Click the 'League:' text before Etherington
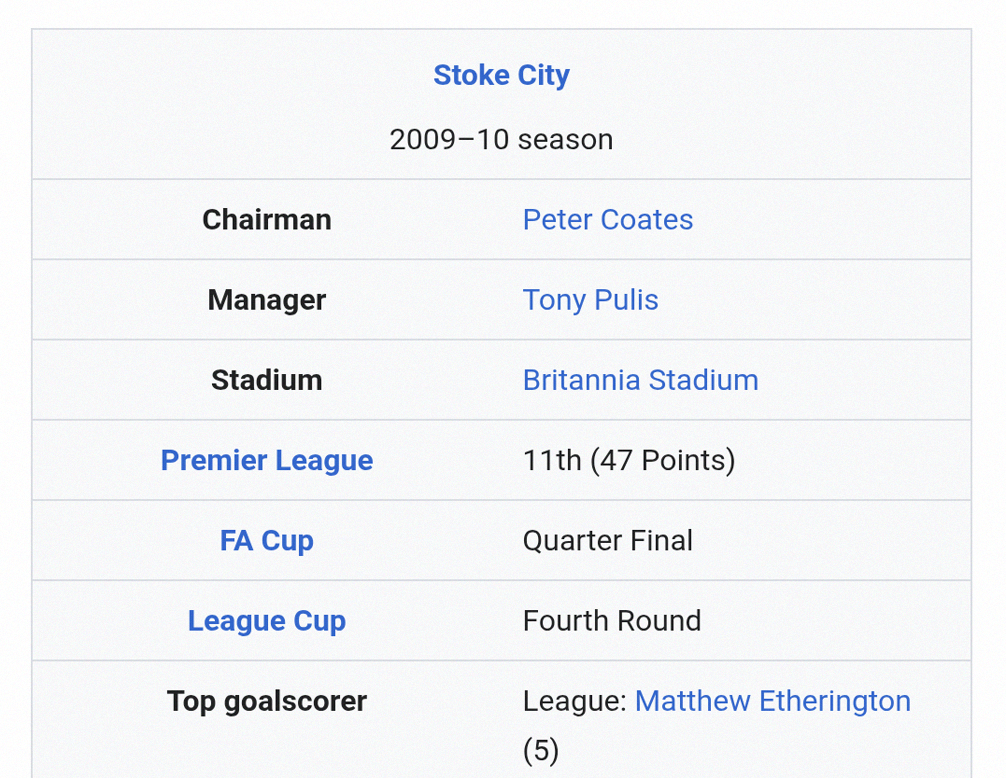 574,701
